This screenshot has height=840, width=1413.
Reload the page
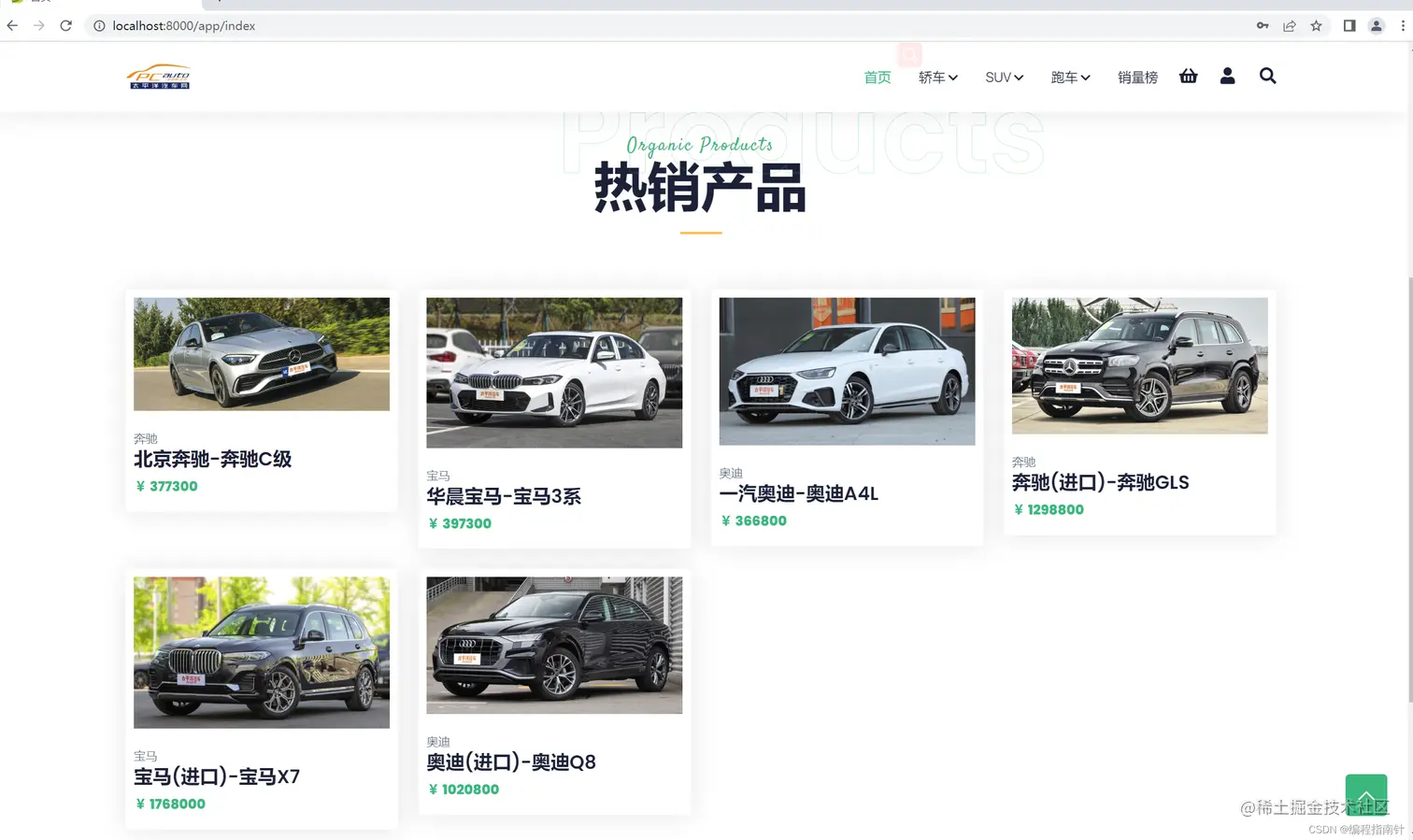[x=65, y=26]
